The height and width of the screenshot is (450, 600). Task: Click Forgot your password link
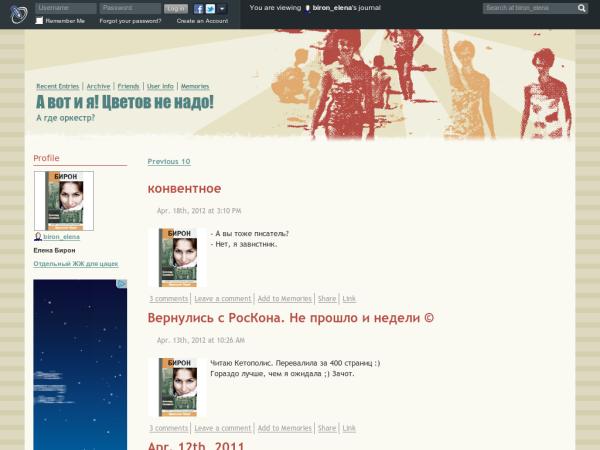[130, 20]
